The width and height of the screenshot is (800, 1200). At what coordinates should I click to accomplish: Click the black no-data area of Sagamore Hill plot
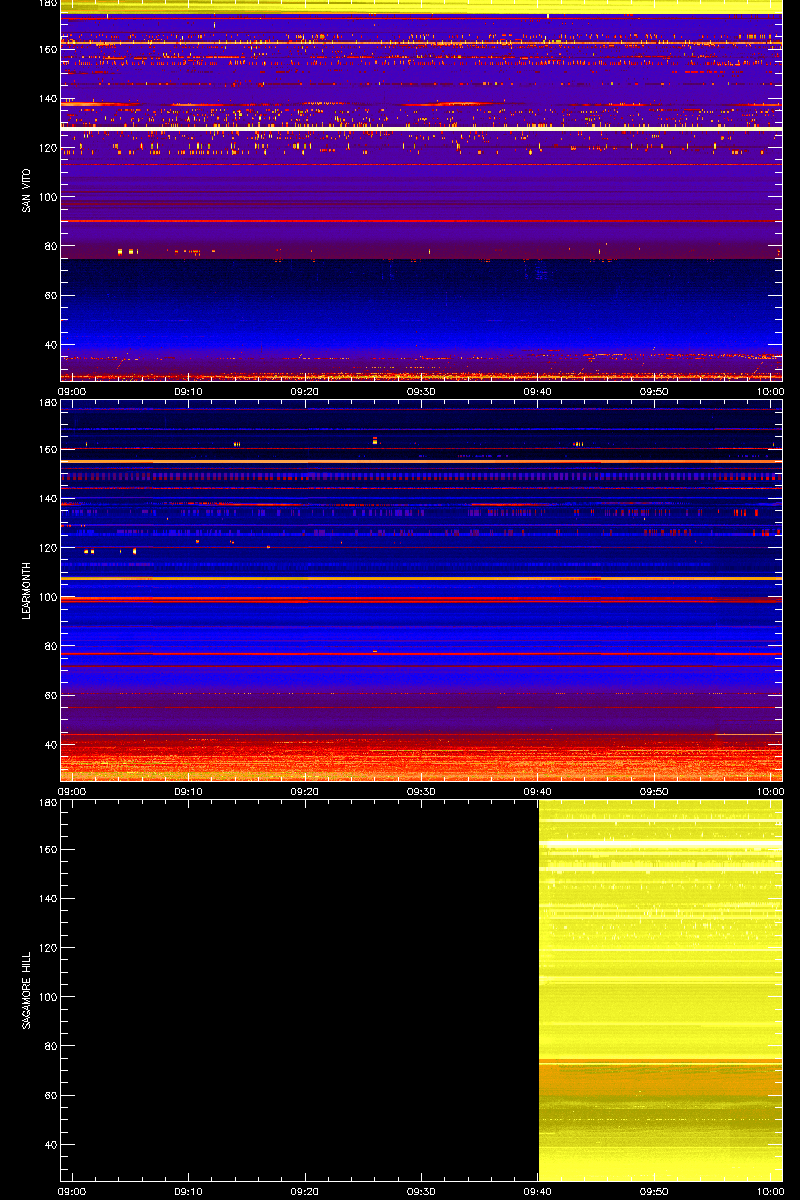[x=300, y=990]
